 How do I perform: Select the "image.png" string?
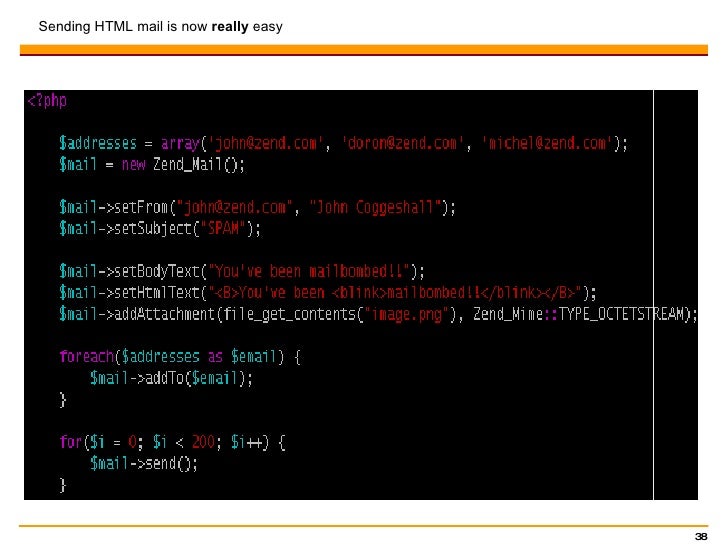(x=406, y=314)
